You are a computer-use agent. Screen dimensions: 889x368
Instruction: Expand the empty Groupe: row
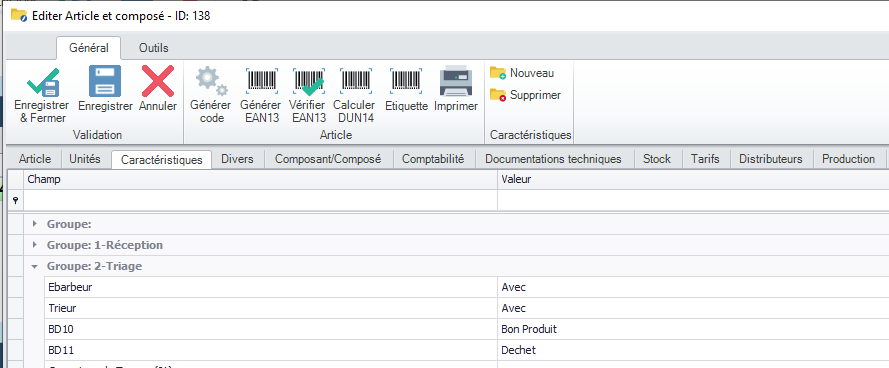pyautogui.click(x=35, y=224)
